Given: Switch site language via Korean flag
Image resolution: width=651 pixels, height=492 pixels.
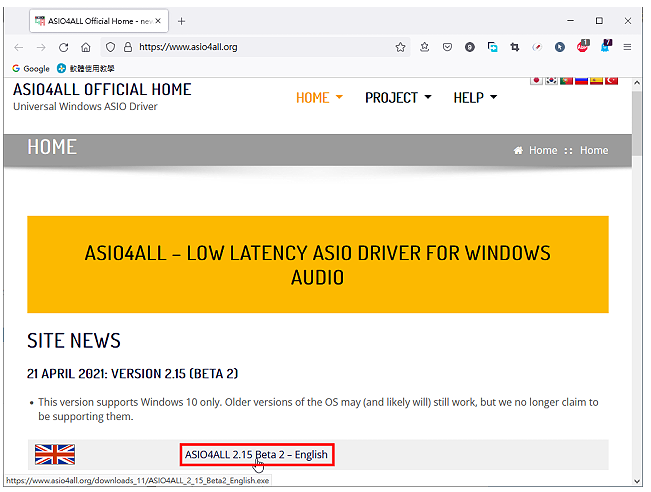Looking at the screenshot, I should click(551, 81).
